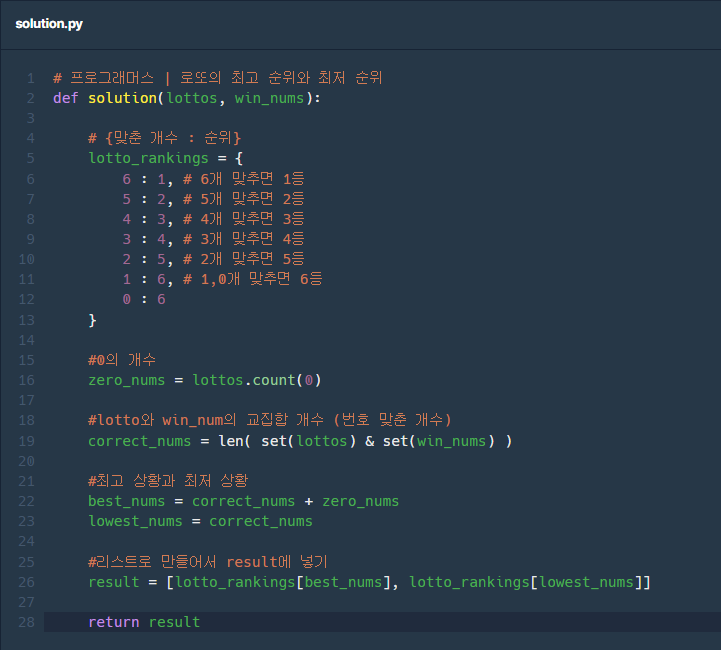Screen dimensions: 721x650
Task: Click line number 1 in the gutter
Action: [30, 78]
